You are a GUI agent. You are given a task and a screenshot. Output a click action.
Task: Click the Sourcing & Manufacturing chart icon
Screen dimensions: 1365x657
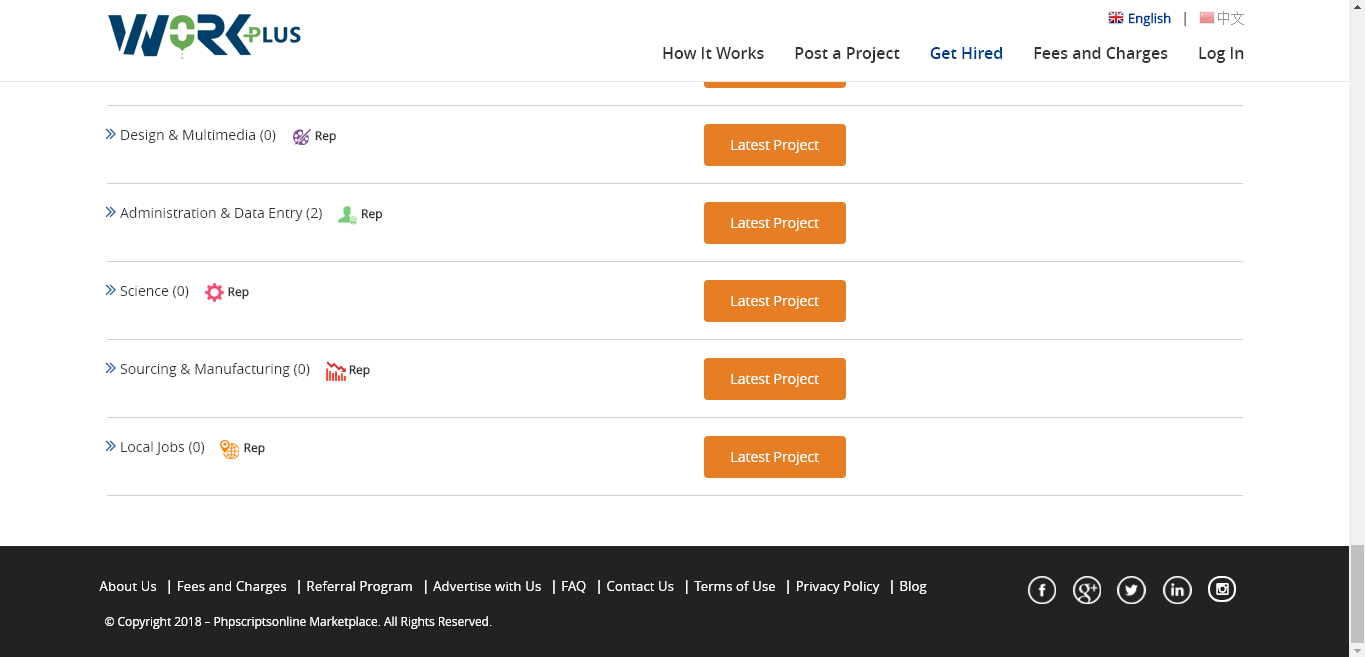(336, 371)
